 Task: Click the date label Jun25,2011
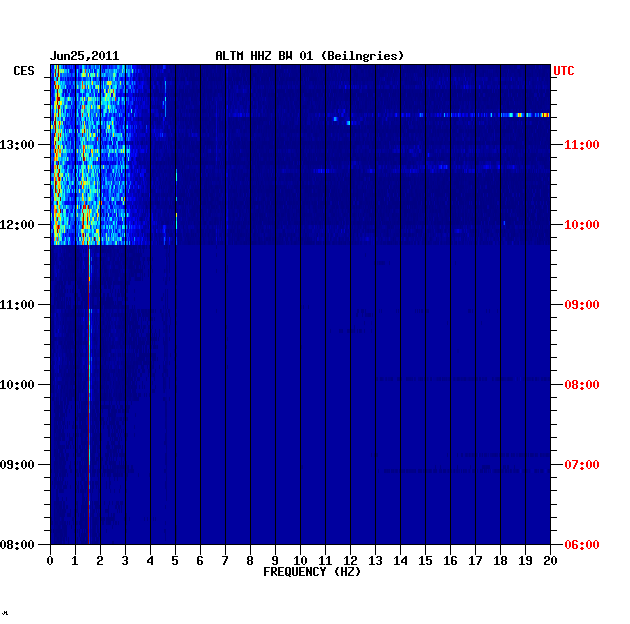tap(84, 56)
